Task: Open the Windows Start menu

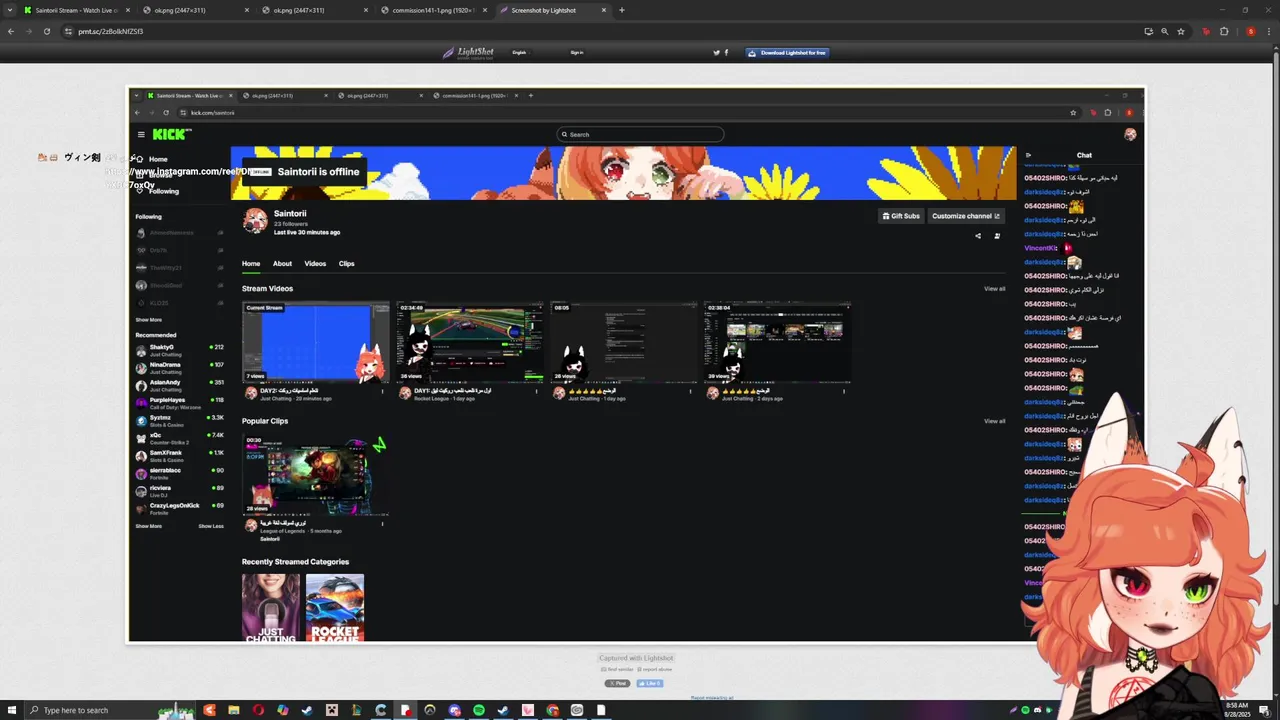Action: click(x=10, y=710)
